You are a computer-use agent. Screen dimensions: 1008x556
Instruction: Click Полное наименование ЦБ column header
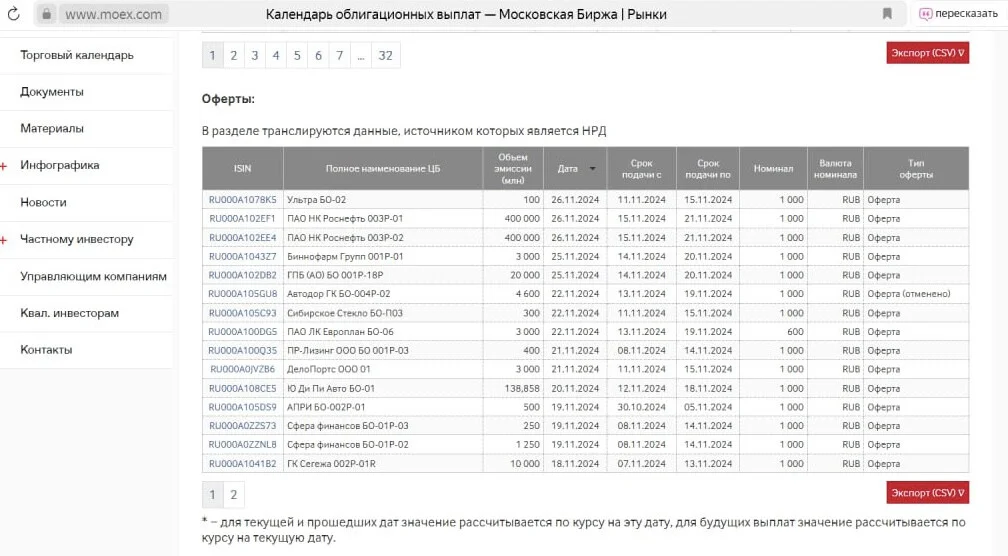382,168
